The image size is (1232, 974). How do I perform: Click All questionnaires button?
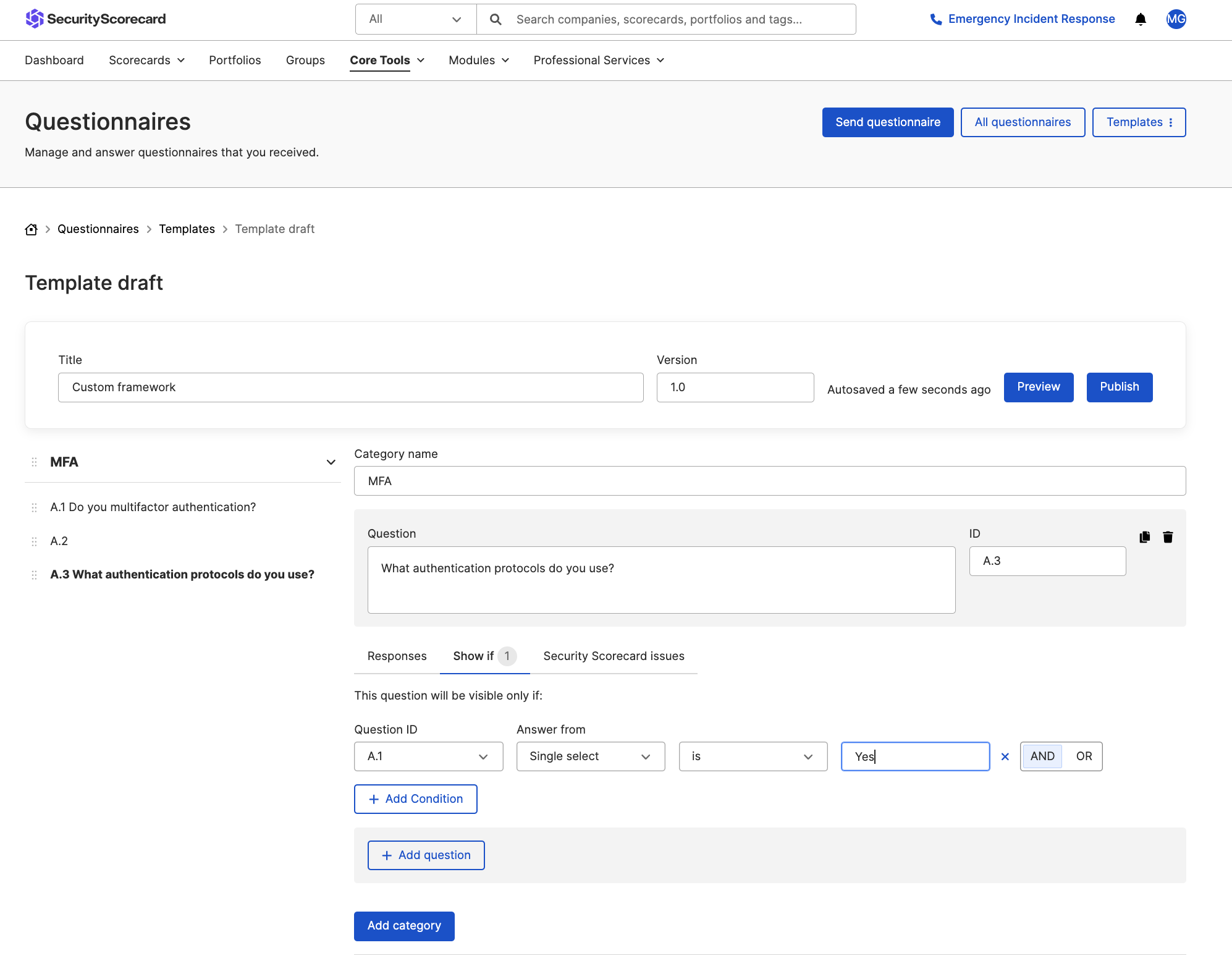click(x=1023, y=122)
